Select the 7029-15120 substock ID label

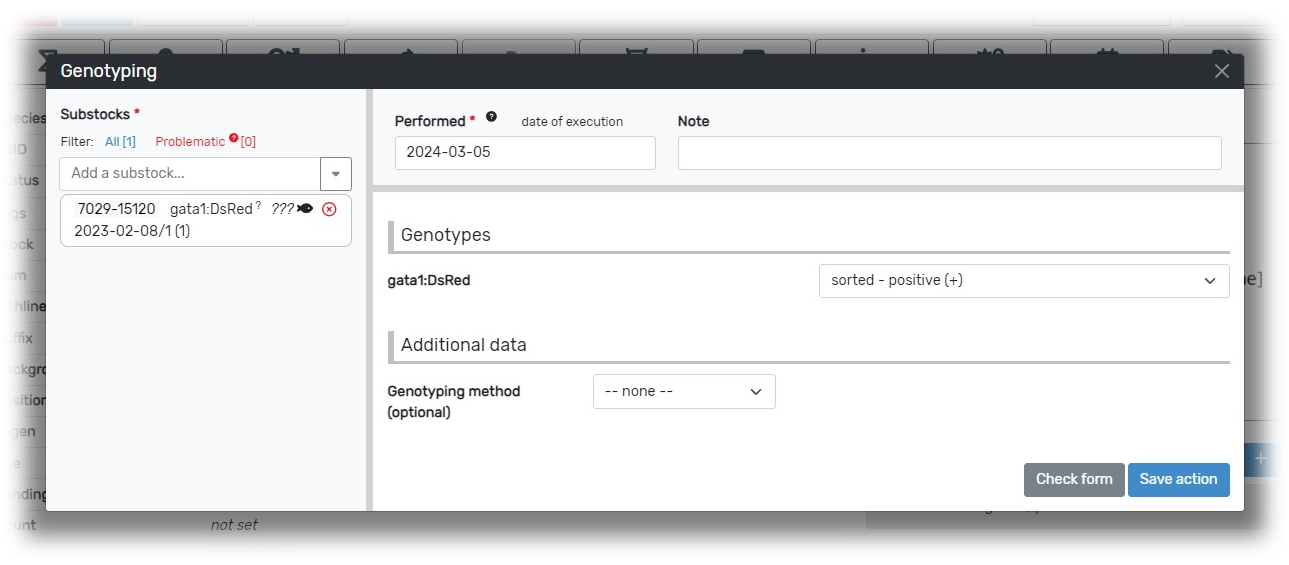116,209
